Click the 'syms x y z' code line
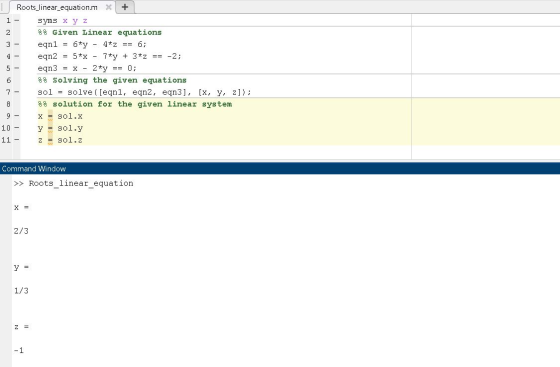This screenshot has width=560, height=367. 62,21
